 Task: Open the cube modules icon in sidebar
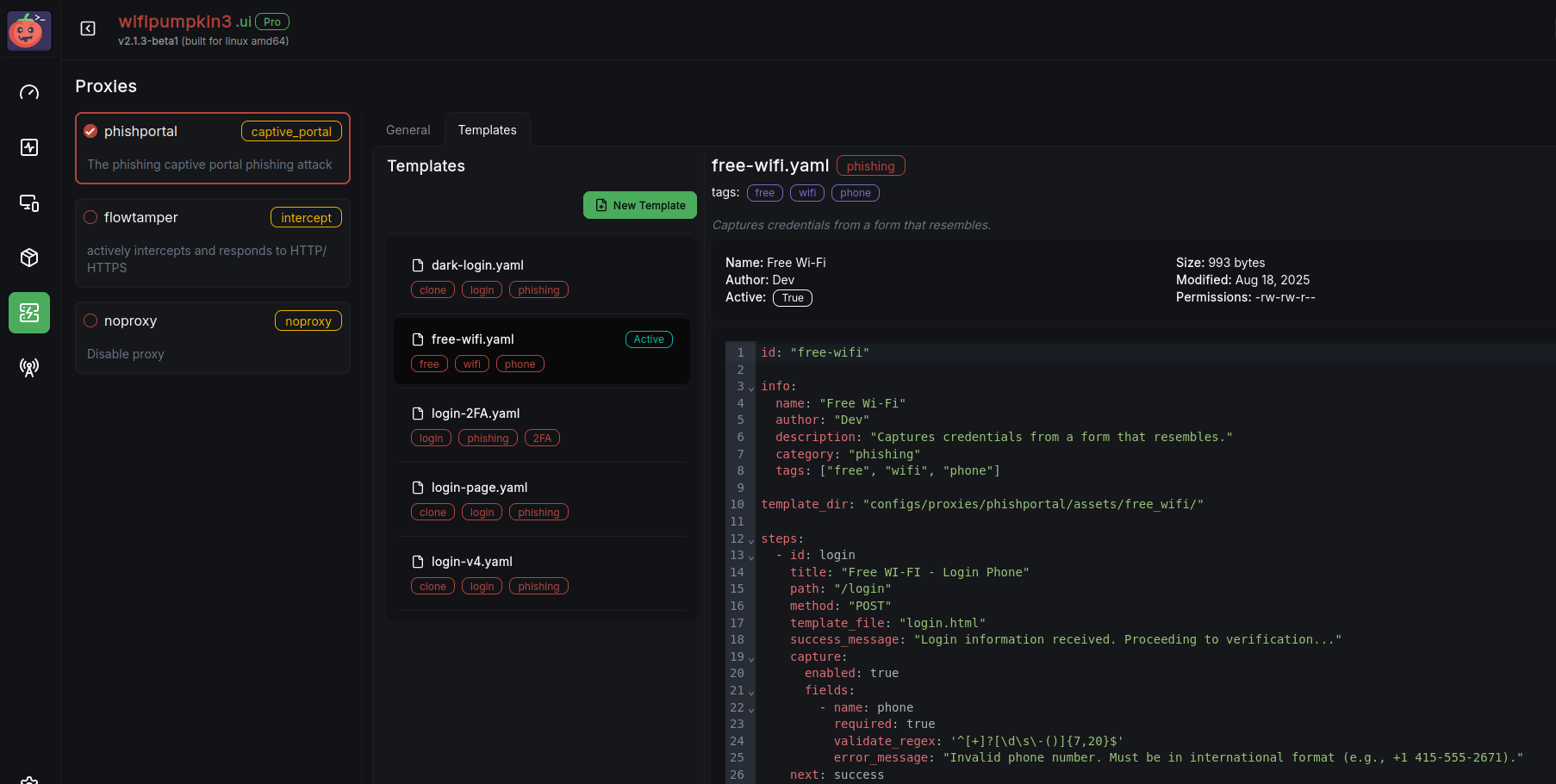tap(29, 258)
